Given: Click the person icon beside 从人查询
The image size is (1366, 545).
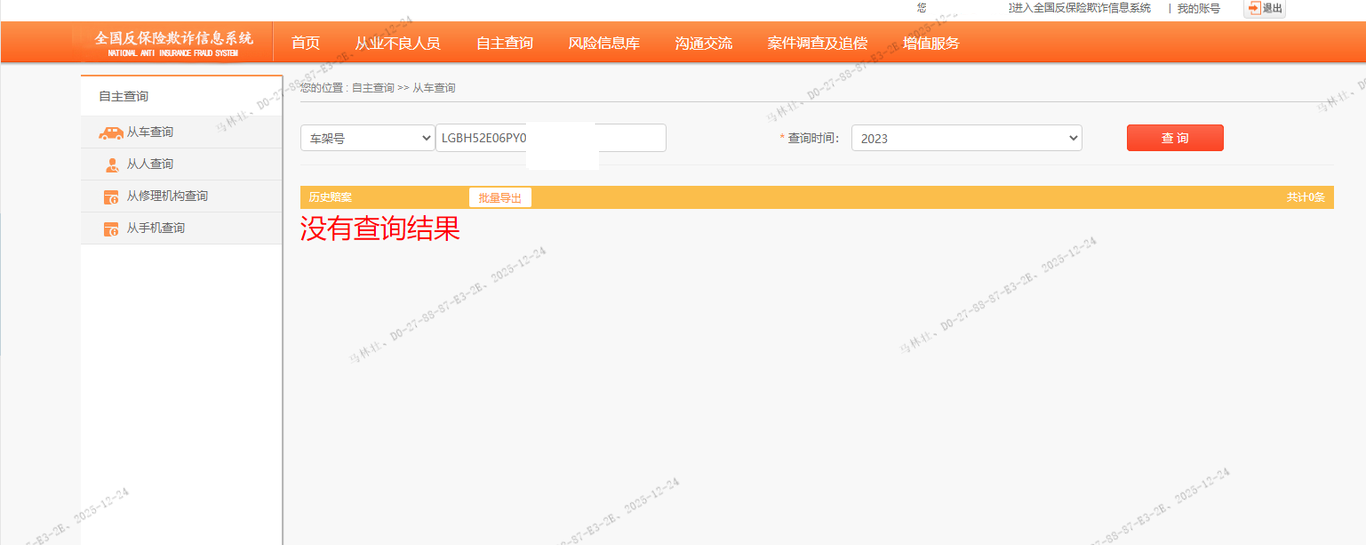Looking at the screenshot, I should point(111,165).
